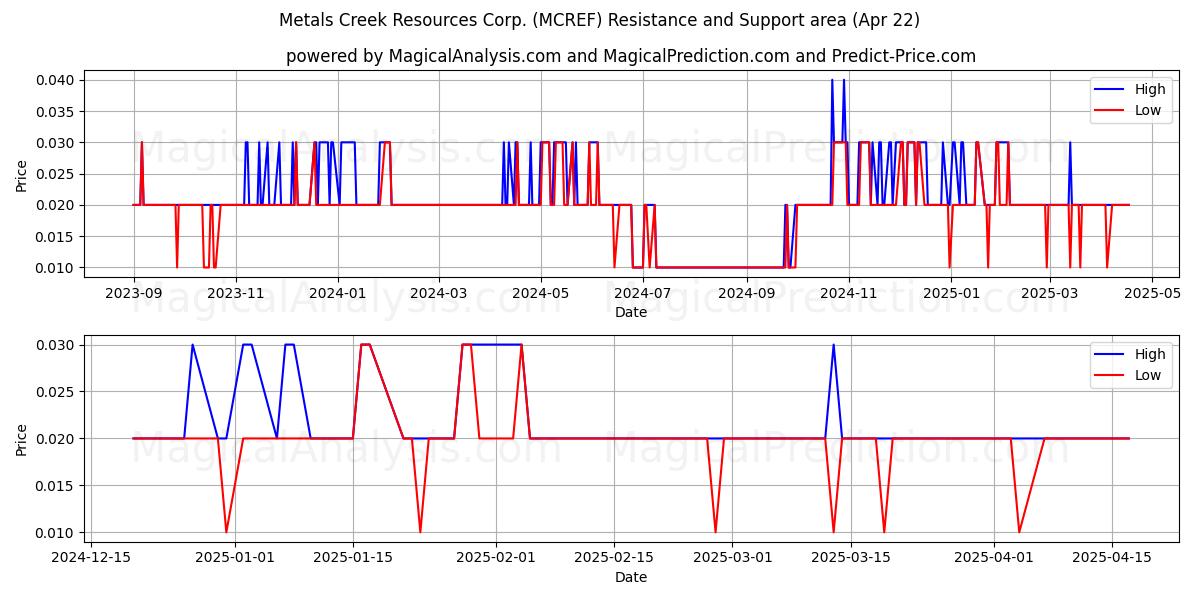Click the 0.035 tick on top chart
This screenshot has width=1200, height=600.
click(x=56, y=111)
